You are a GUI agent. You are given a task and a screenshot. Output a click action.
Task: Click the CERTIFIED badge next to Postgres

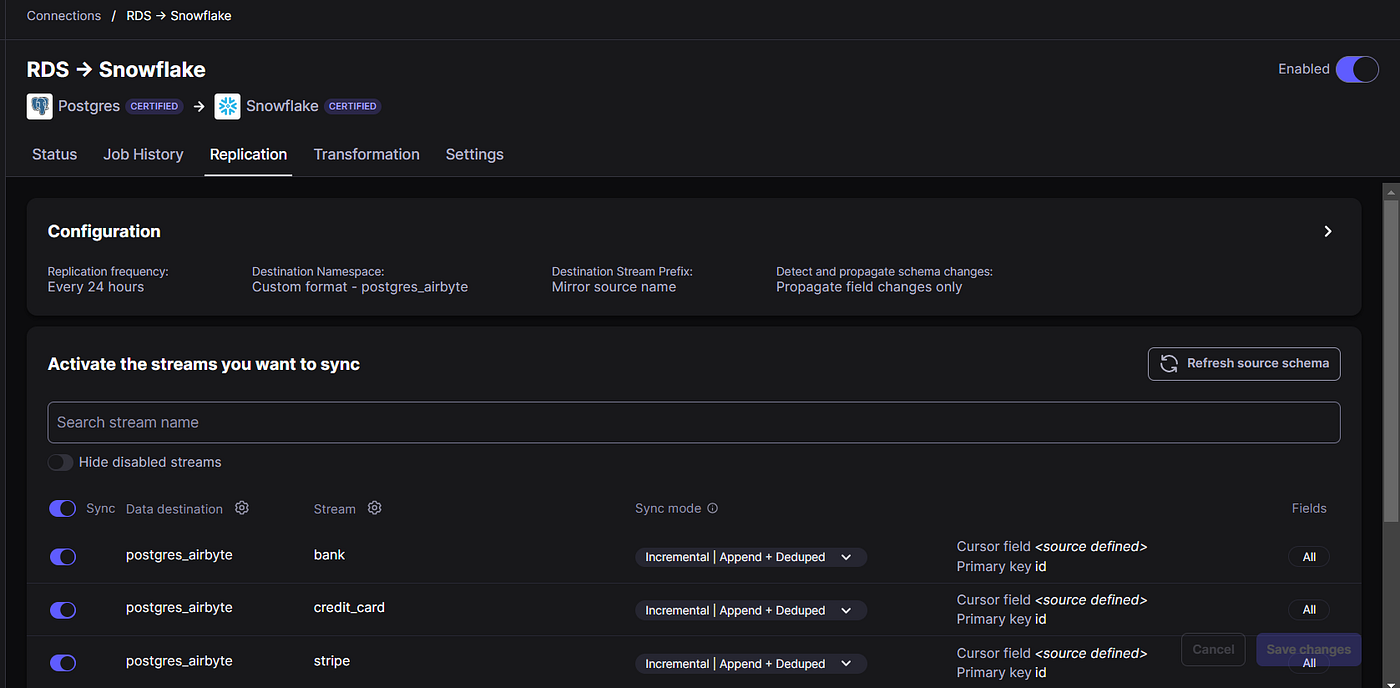(155, 106)
